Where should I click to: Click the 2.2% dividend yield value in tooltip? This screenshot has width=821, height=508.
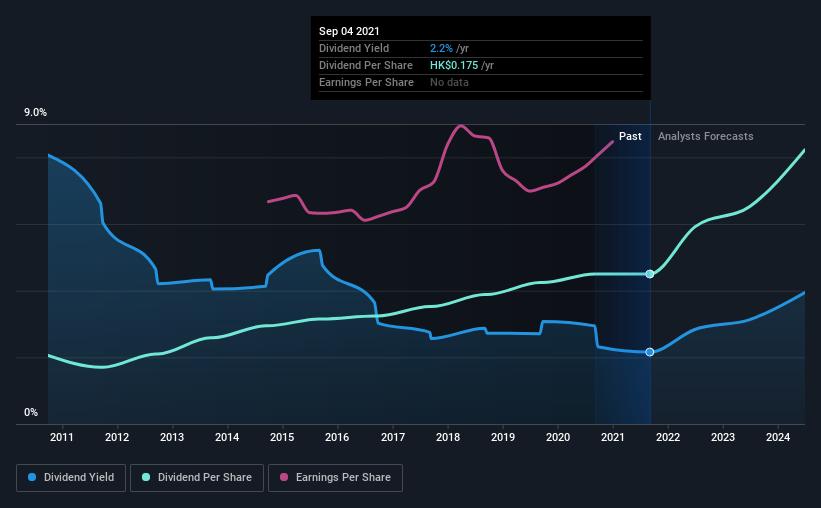(x=441, y=49)
